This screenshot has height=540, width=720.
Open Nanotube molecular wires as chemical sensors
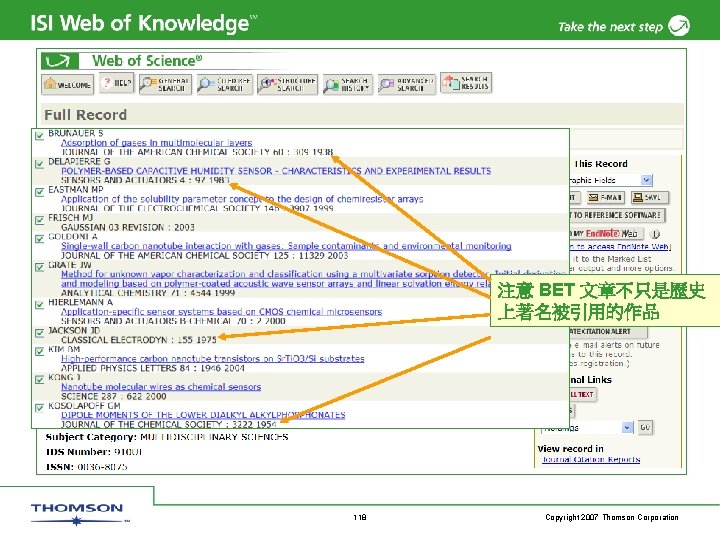click(x=161, y=387)
